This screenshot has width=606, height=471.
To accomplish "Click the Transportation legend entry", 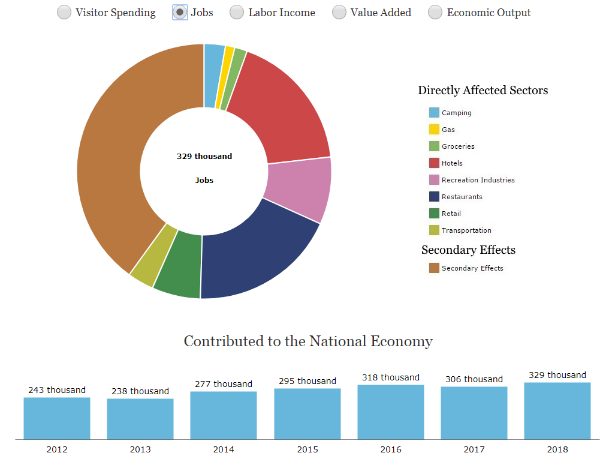I will [466, 230].
